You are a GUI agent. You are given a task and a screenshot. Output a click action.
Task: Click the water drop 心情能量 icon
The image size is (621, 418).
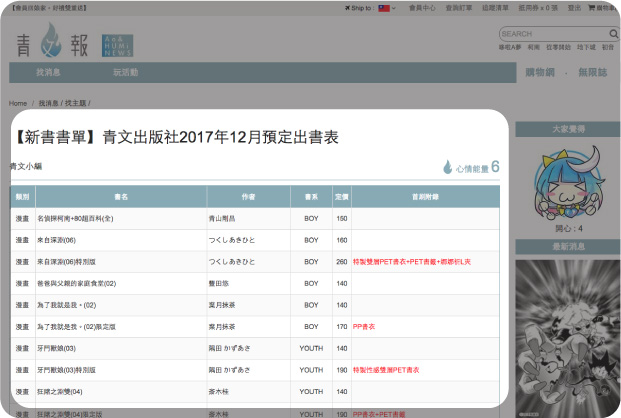click(448, 167)
